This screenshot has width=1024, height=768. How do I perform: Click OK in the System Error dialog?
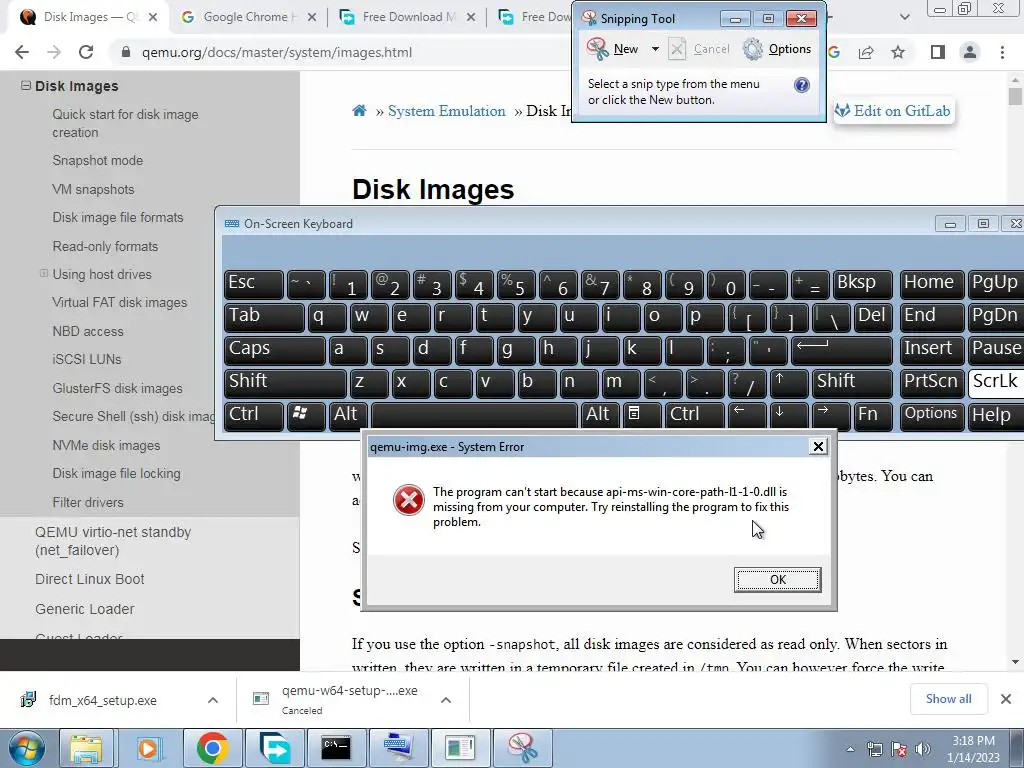[x=777, y=579]
